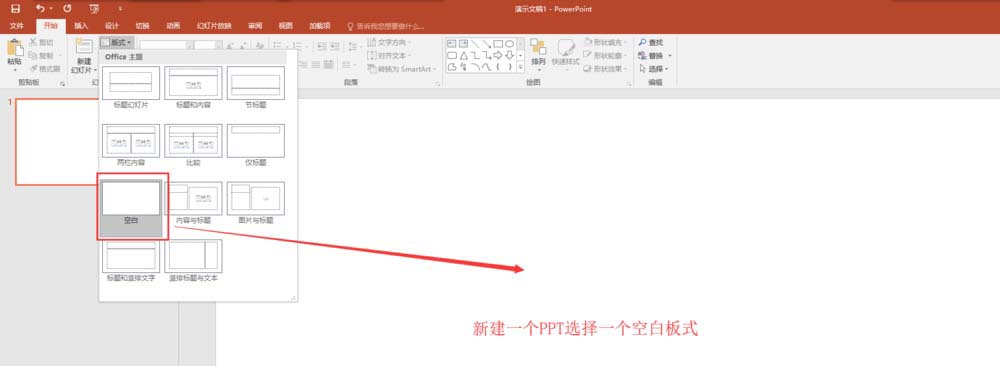Select the 标题幻灯片 (Title Slide) layout
Screen dimensions: 1000x366
(x=131, y=87)
